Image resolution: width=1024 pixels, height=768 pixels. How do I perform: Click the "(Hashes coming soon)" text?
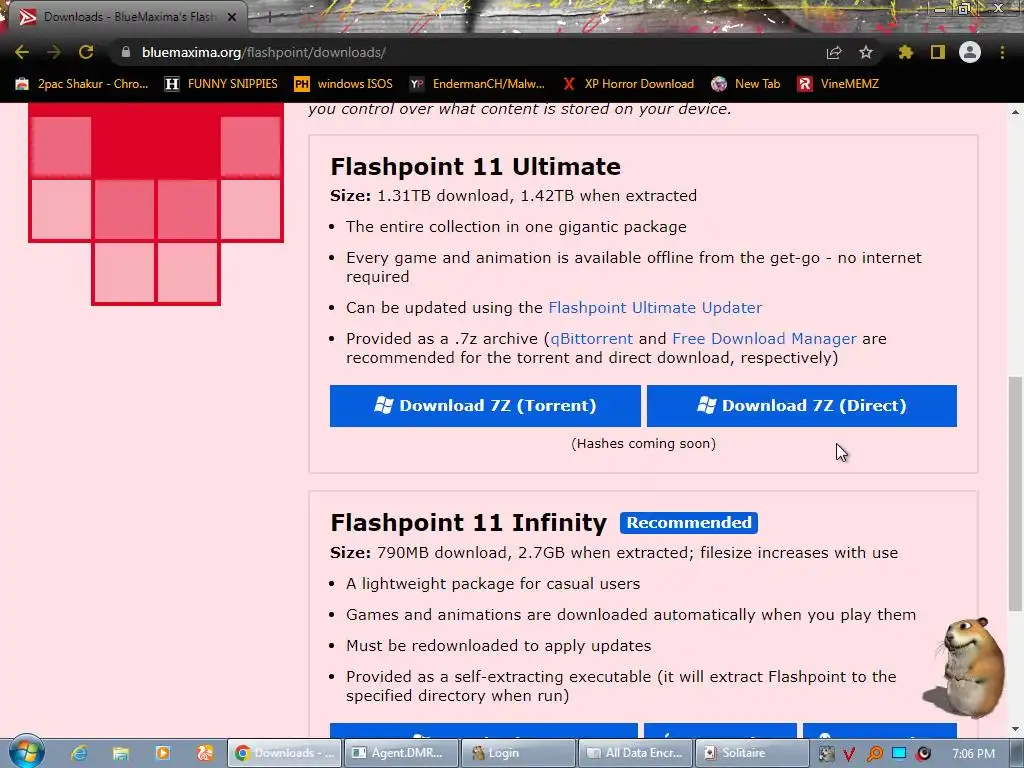pyautogui.click(x=643, y=443)
